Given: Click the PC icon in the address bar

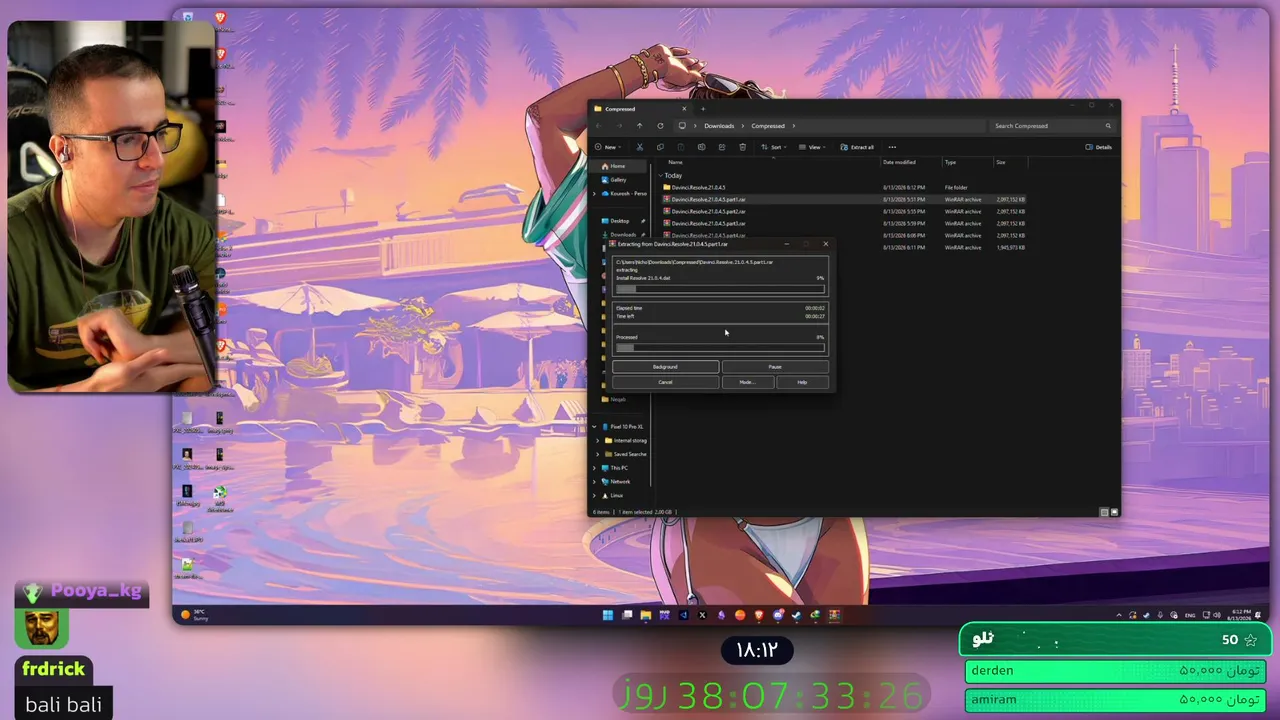Looking at the screenshot, I should pyautogui.click(x=682, y=126).
